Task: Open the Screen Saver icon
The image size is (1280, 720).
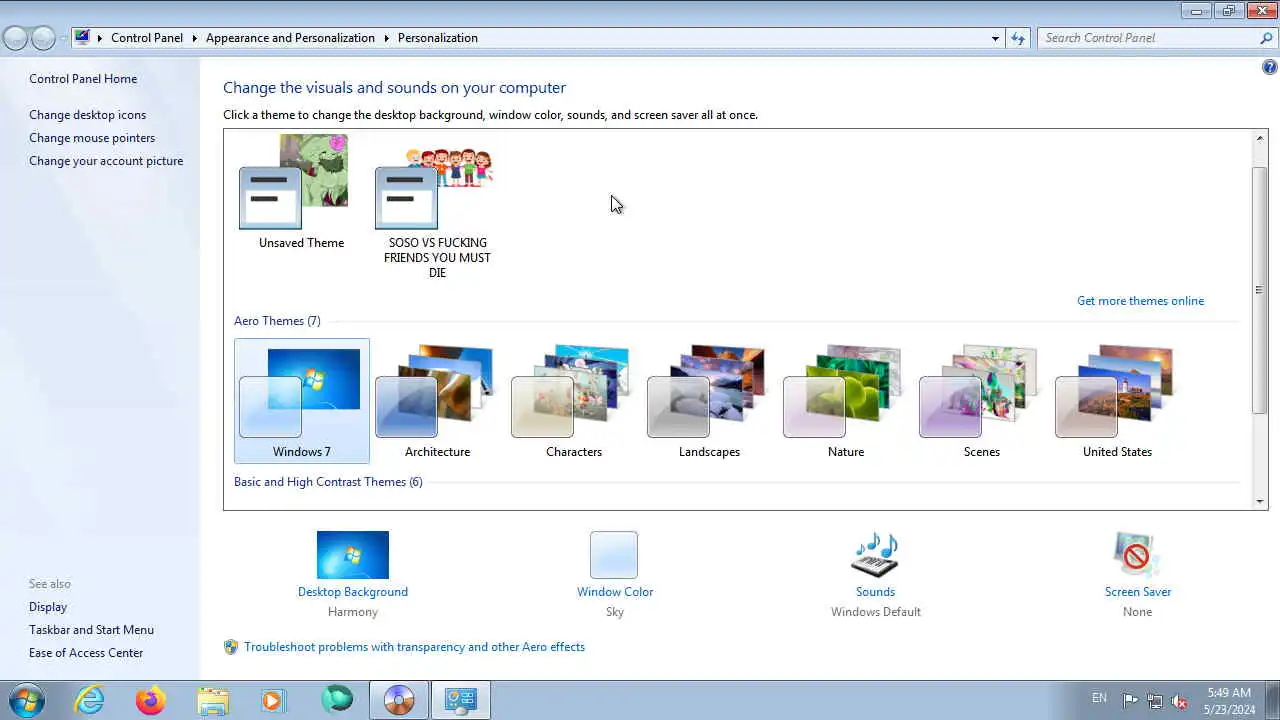Action: [x=1137, y=555]
